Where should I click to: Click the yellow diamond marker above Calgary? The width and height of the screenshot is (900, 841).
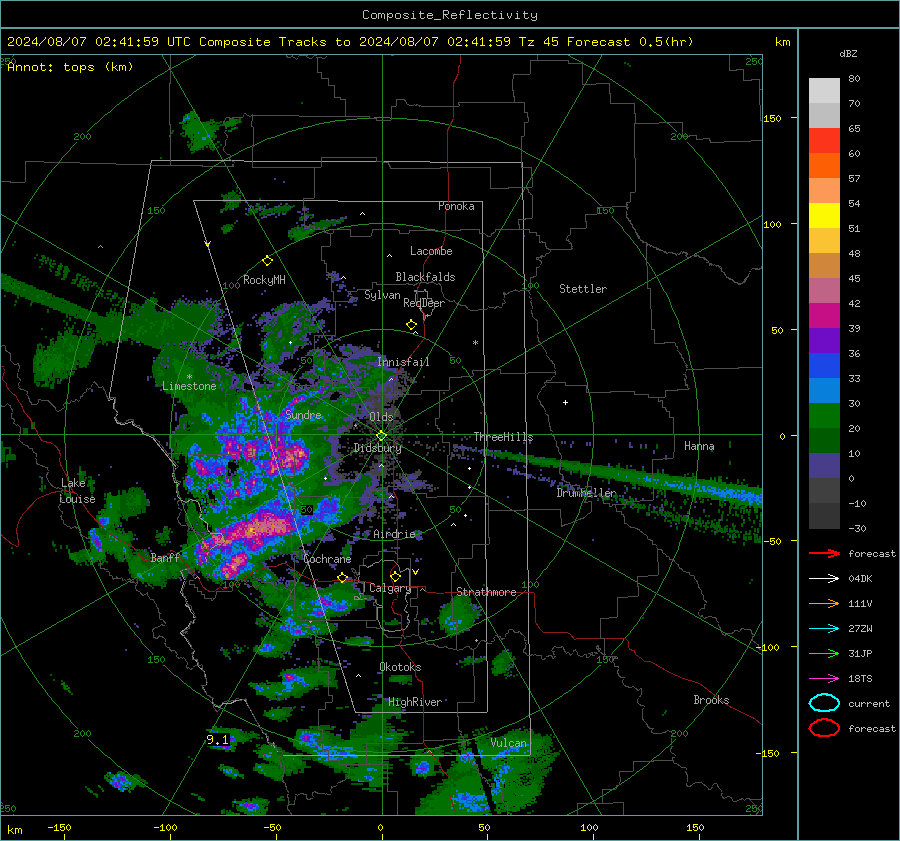pos(395,576)
